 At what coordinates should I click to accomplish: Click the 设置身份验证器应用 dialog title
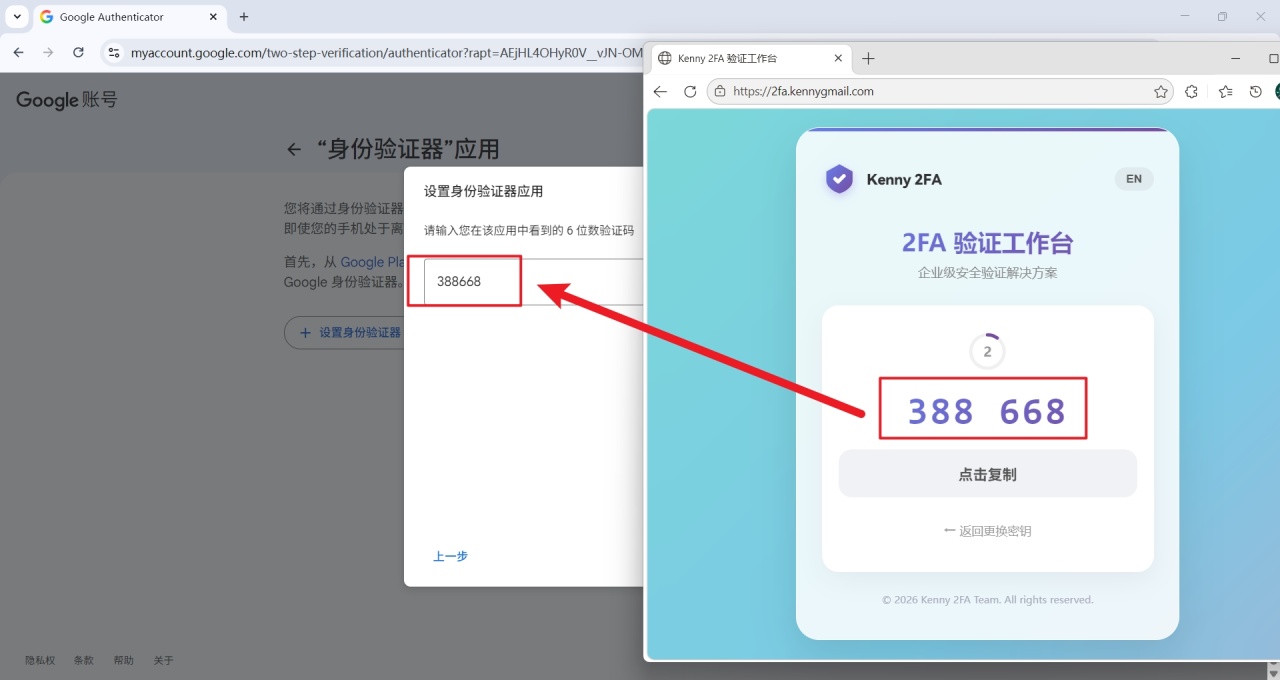pos(484,191)
